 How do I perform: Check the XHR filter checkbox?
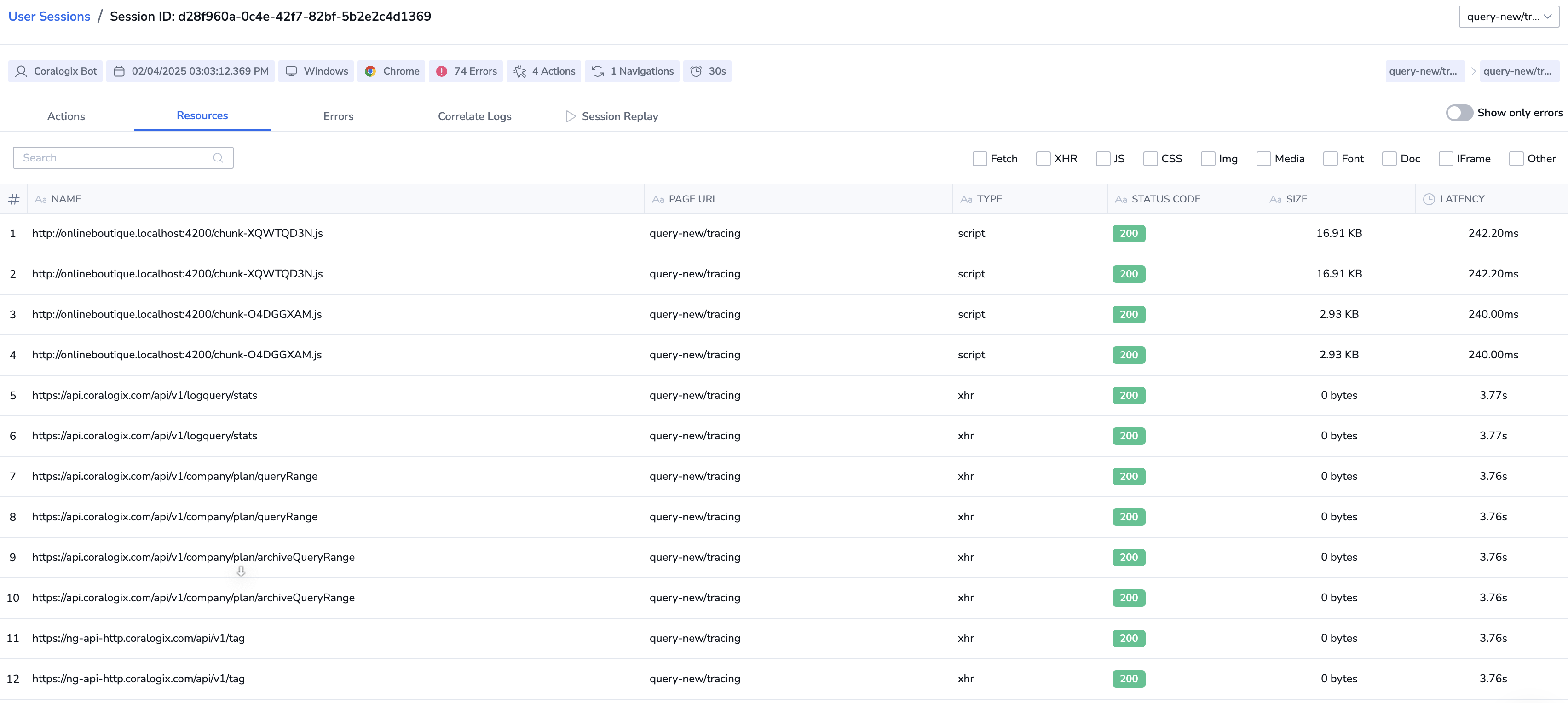coord(1043,159)
